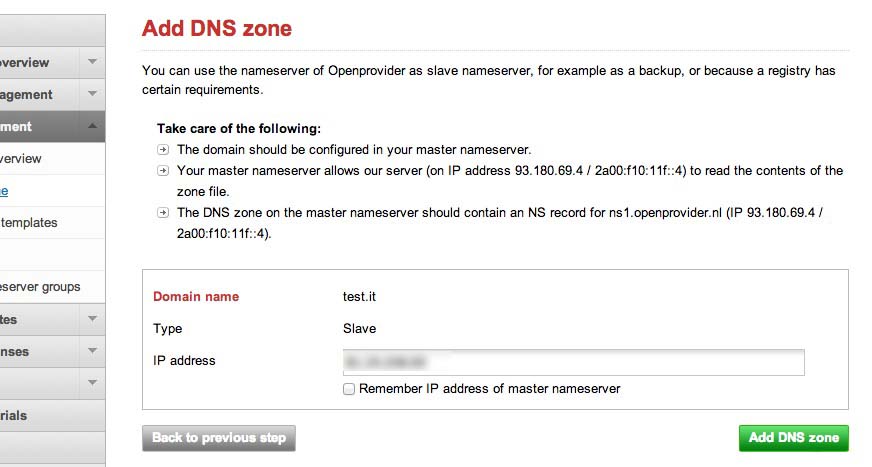The image size is (872, 467).
Task: Focus the IP address input field
Action: 573,361
